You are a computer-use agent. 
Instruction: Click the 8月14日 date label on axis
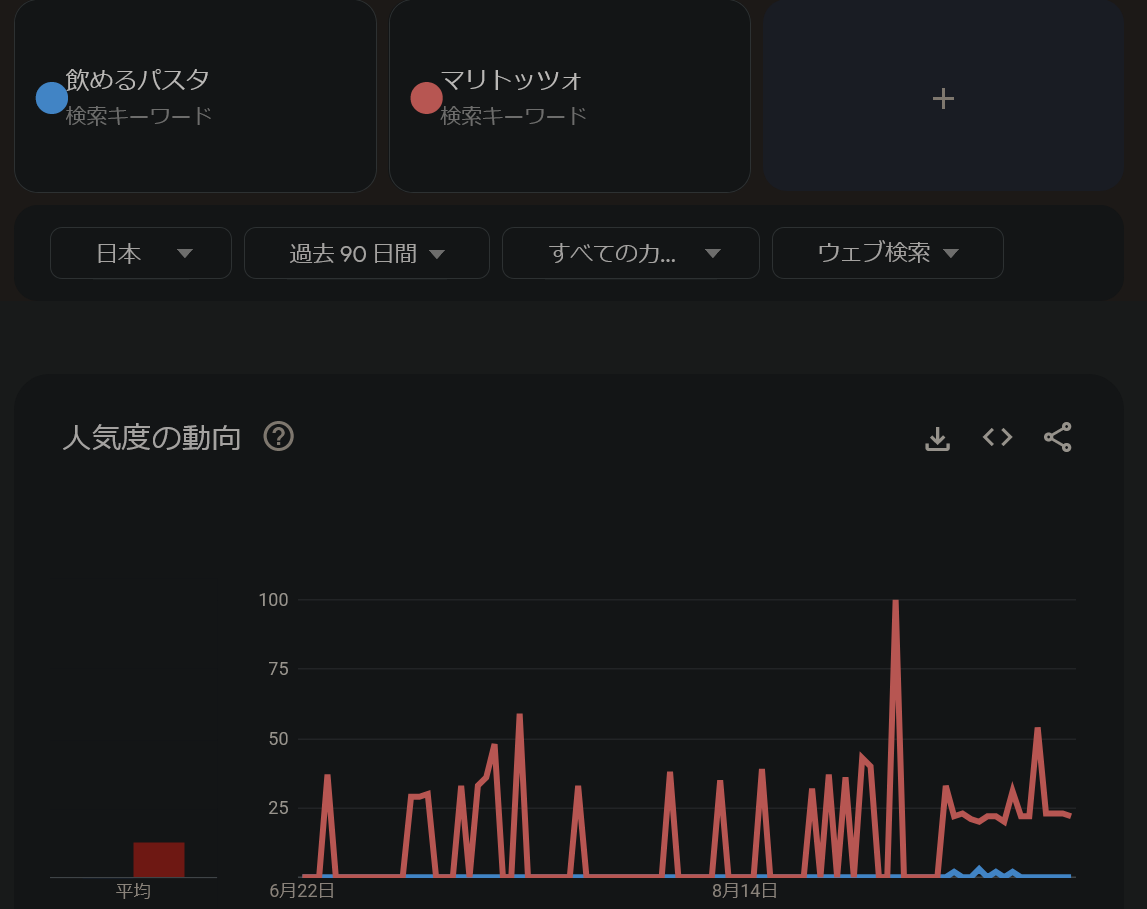[x=745, y=891]
